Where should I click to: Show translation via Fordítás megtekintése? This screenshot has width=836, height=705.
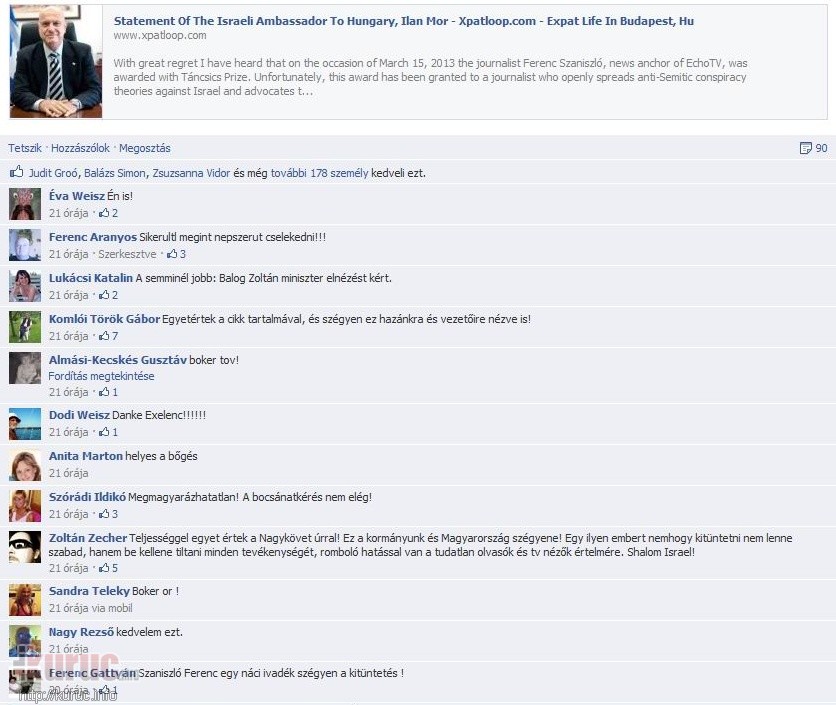point(101,376)
